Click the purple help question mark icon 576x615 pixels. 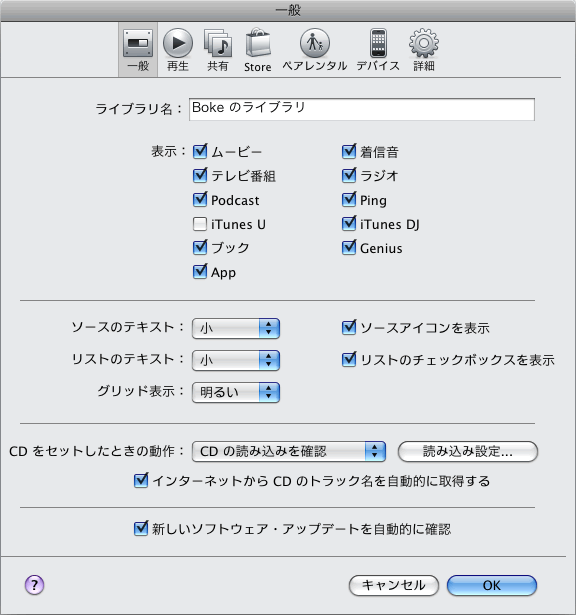(35, 585)
